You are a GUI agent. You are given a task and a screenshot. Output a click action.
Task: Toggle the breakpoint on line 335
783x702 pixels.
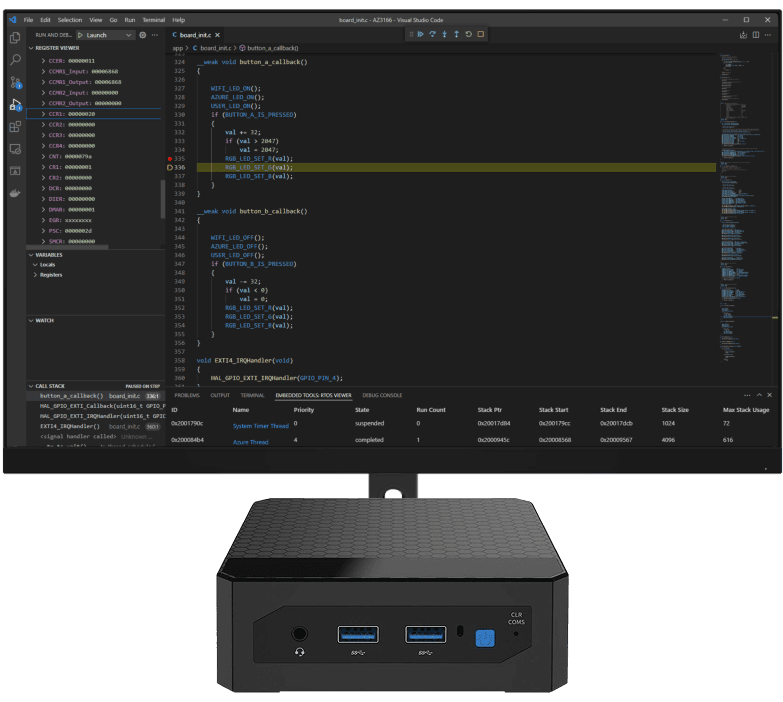pos(171,158)
